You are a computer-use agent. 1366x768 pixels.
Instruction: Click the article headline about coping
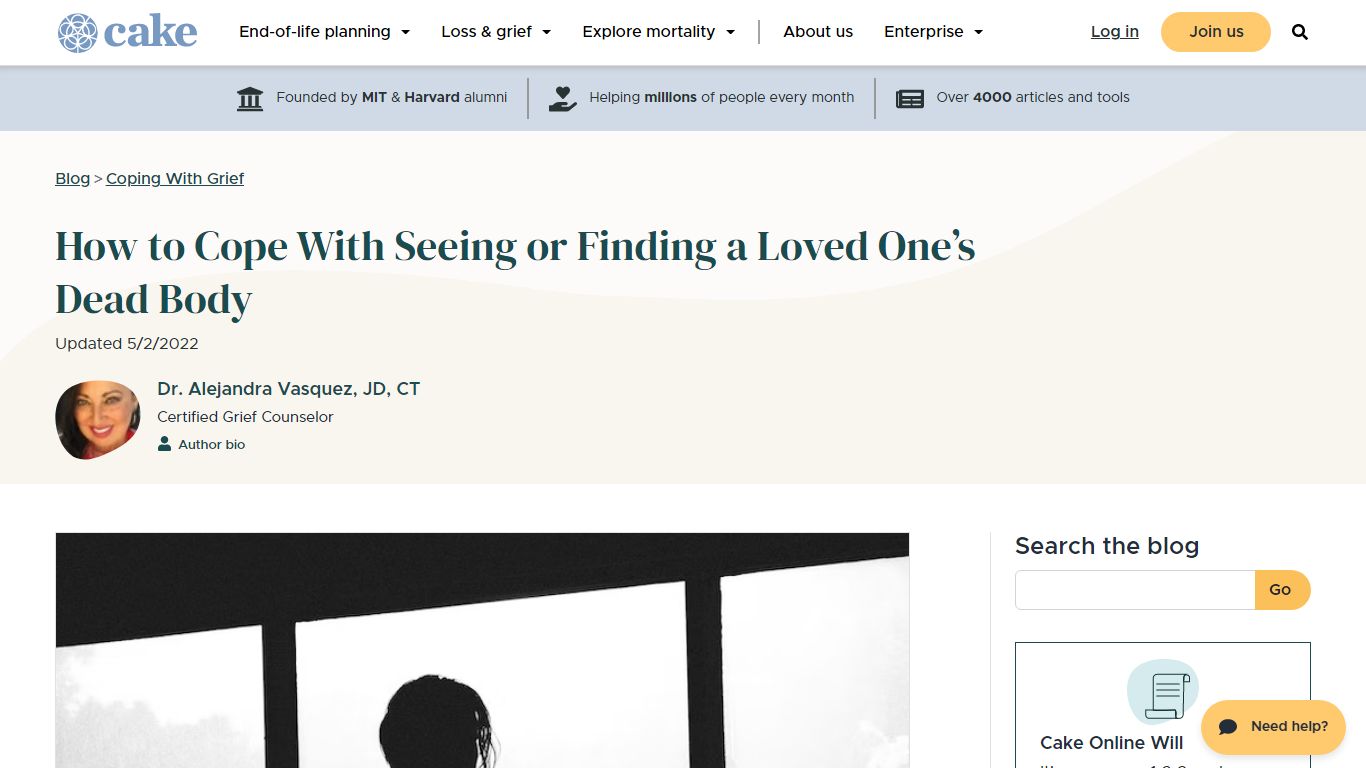[x=515, y=272]
